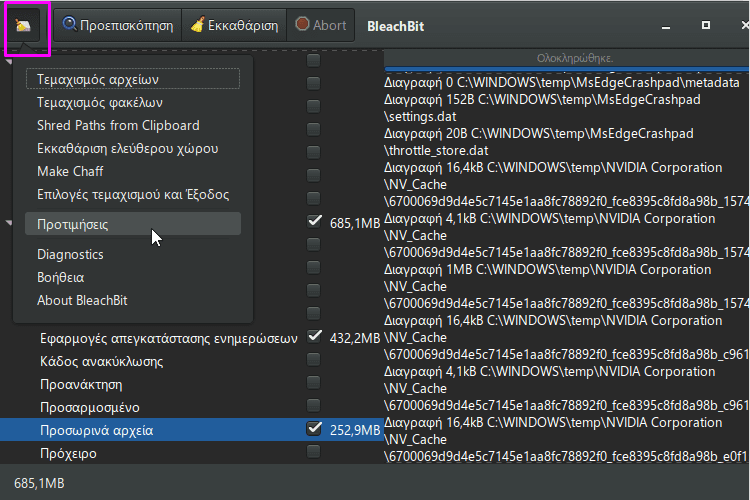Collapse the tree group beside the 685,1MB row
Screen dimensions: 750x500
9,223
